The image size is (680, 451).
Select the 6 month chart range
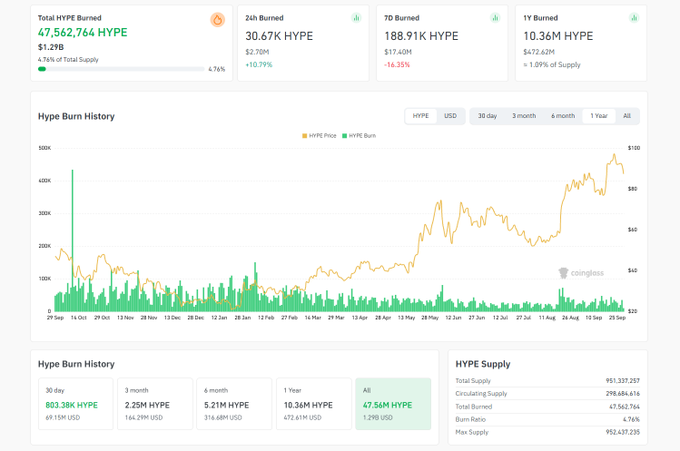[x=563, y=116]
